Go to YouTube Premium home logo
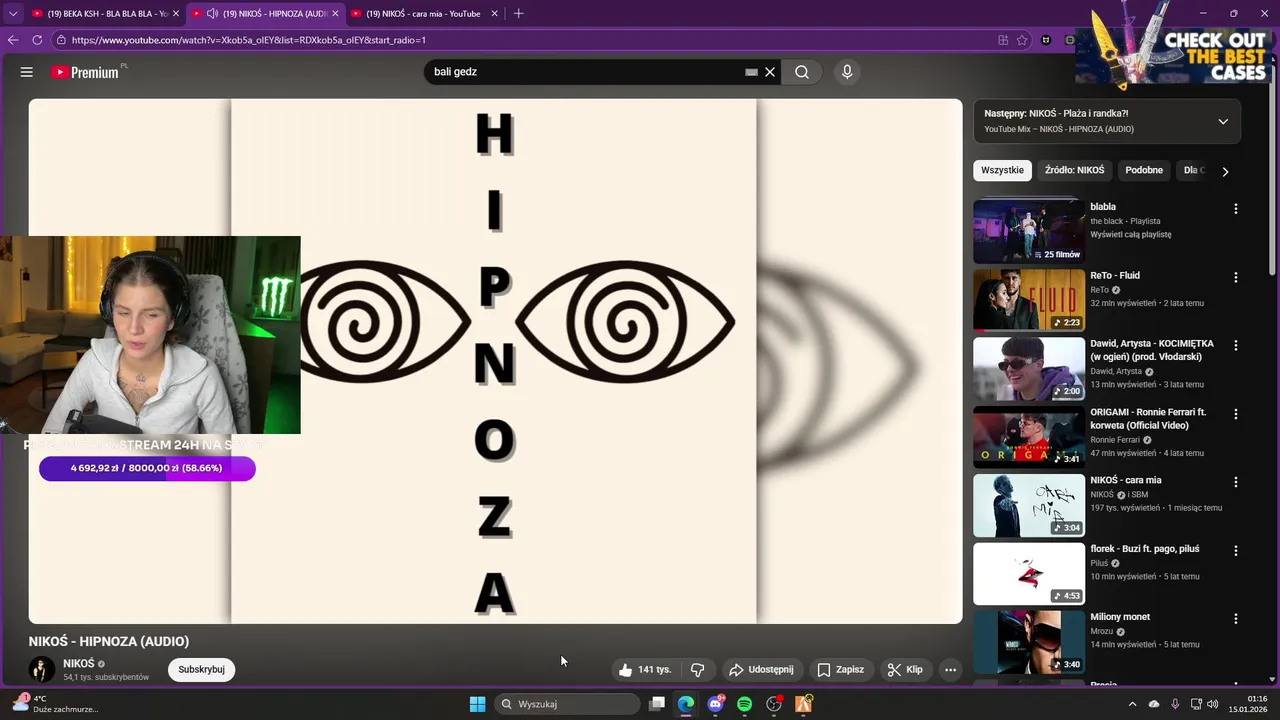This screenshot has height=720, width=1280. pos(86,72)
